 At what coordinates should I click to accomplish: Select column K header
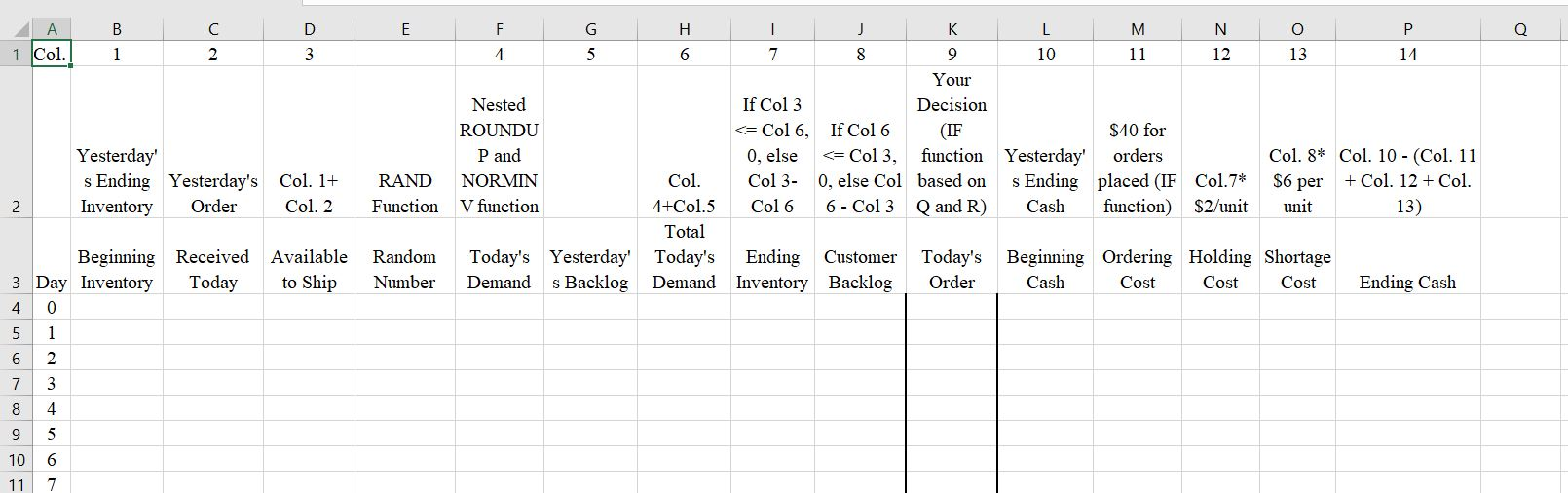point(952,29)
